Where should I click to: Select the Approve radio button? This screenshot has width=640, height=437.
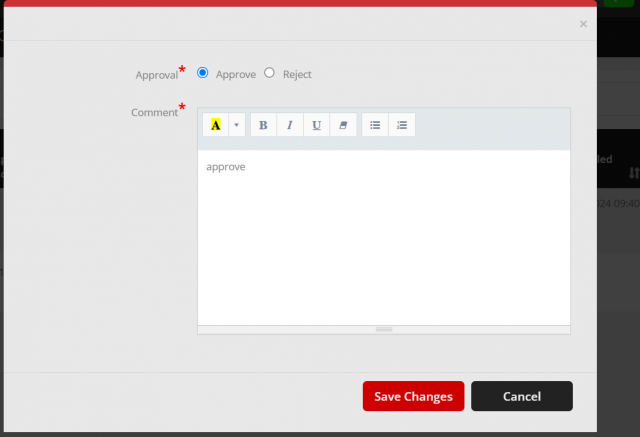coord(202,73)
